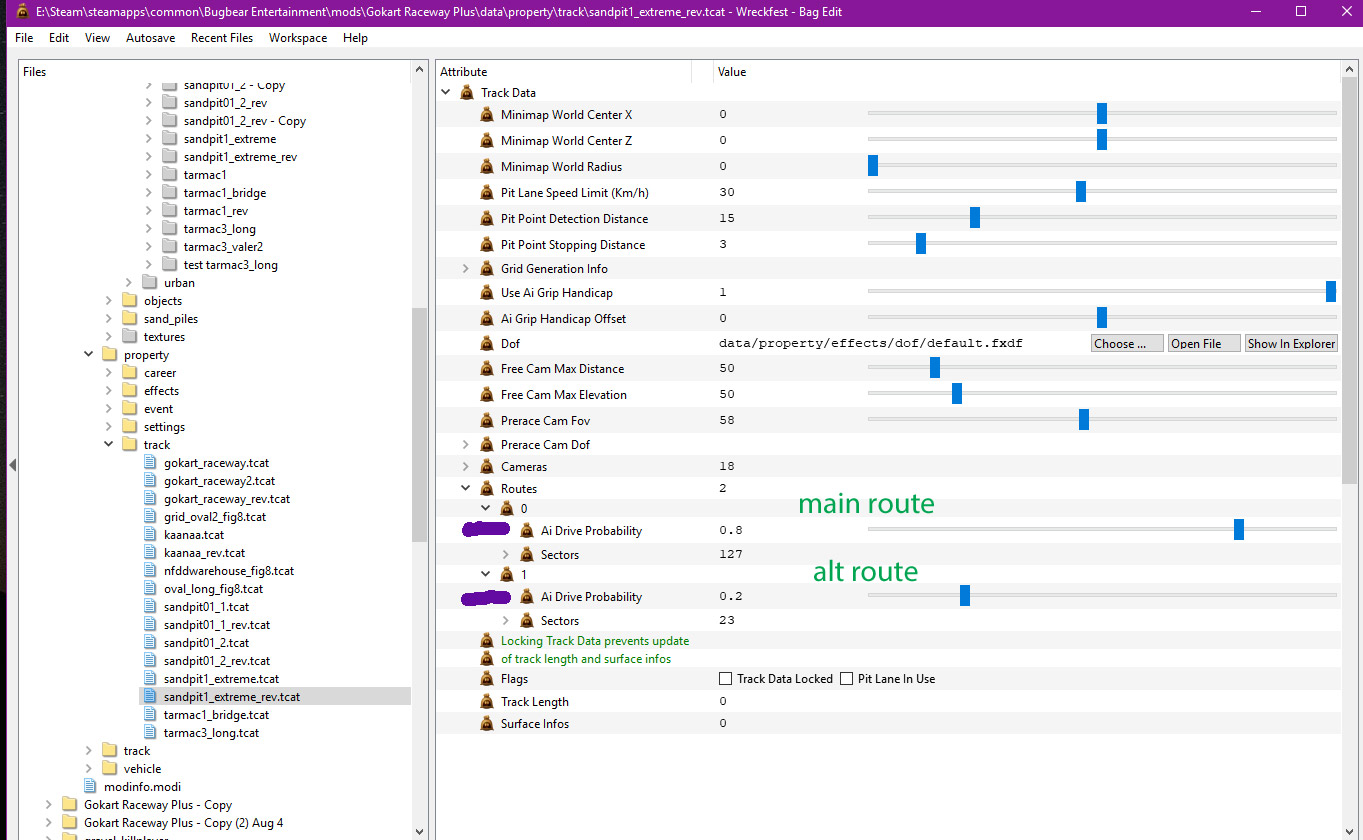Click the bag icon beside Track Length
1363x840 pixels.
tap(487, 702)
